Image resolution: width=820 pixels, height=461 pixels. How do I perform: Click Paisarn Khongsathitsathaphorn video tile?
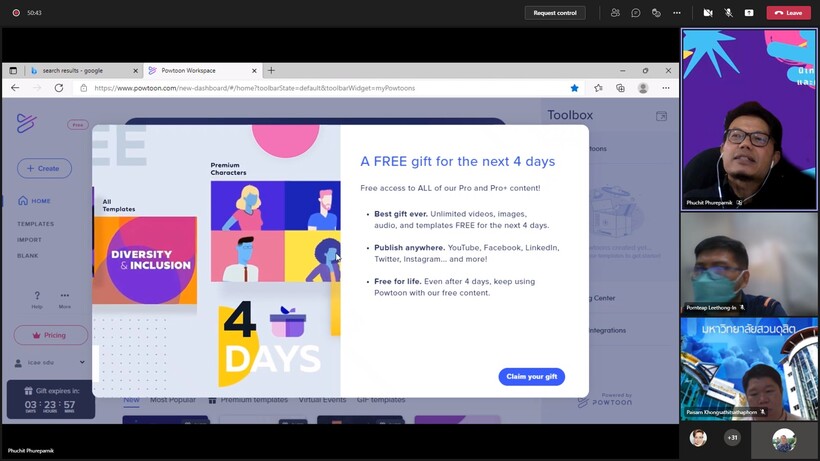[749, 368]
